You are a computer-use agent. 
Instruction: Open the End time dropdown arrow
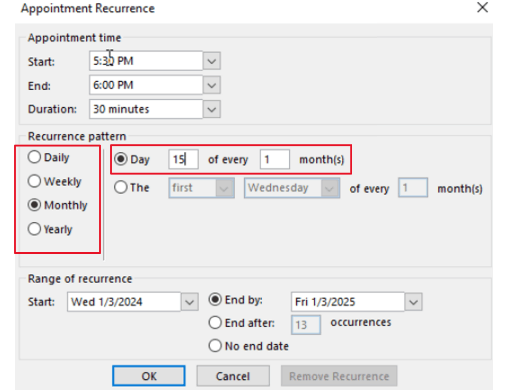pos(212,85)
